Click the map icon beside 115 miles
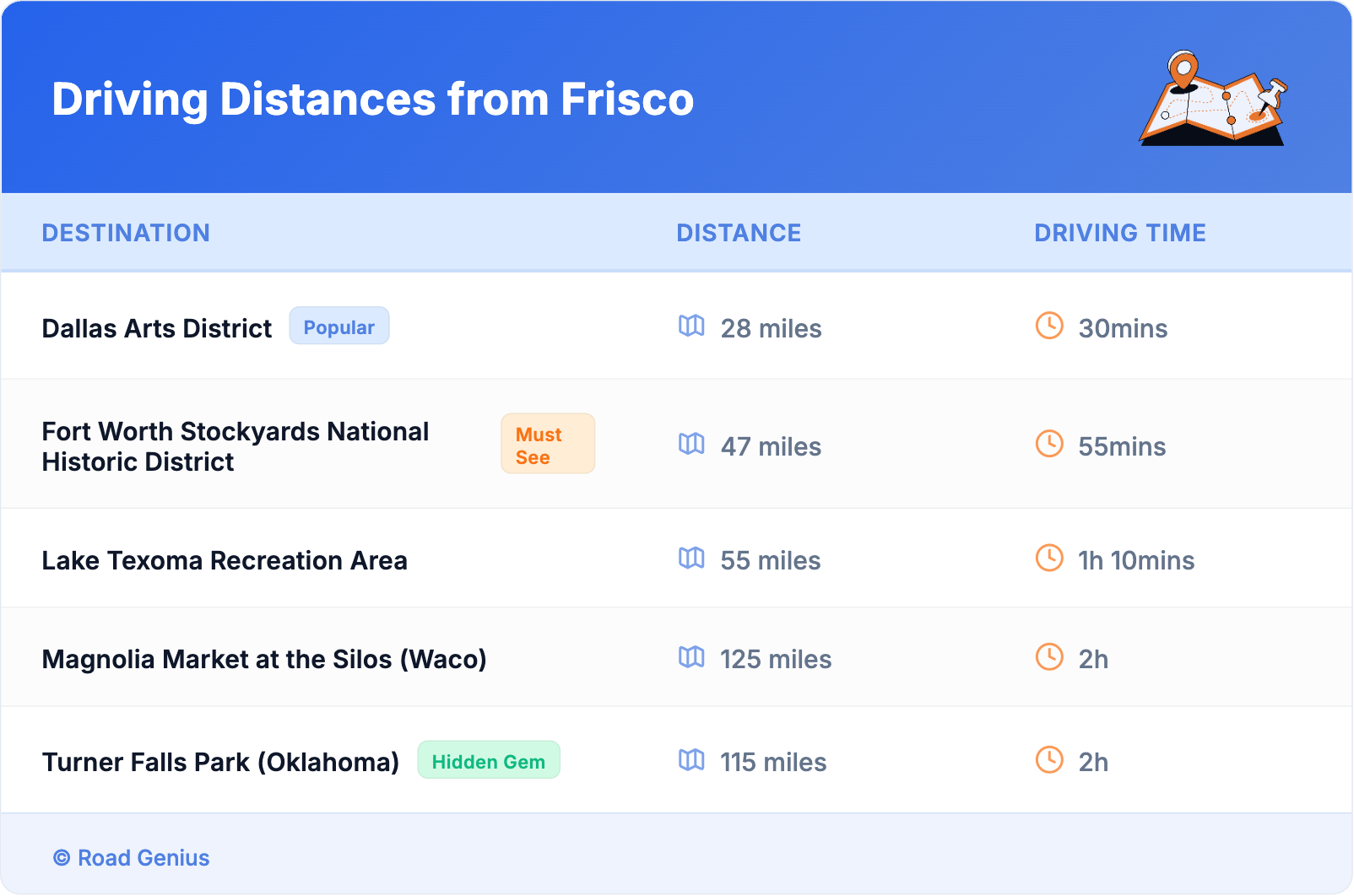1354x896 pixels. click(x=691, y=759)
